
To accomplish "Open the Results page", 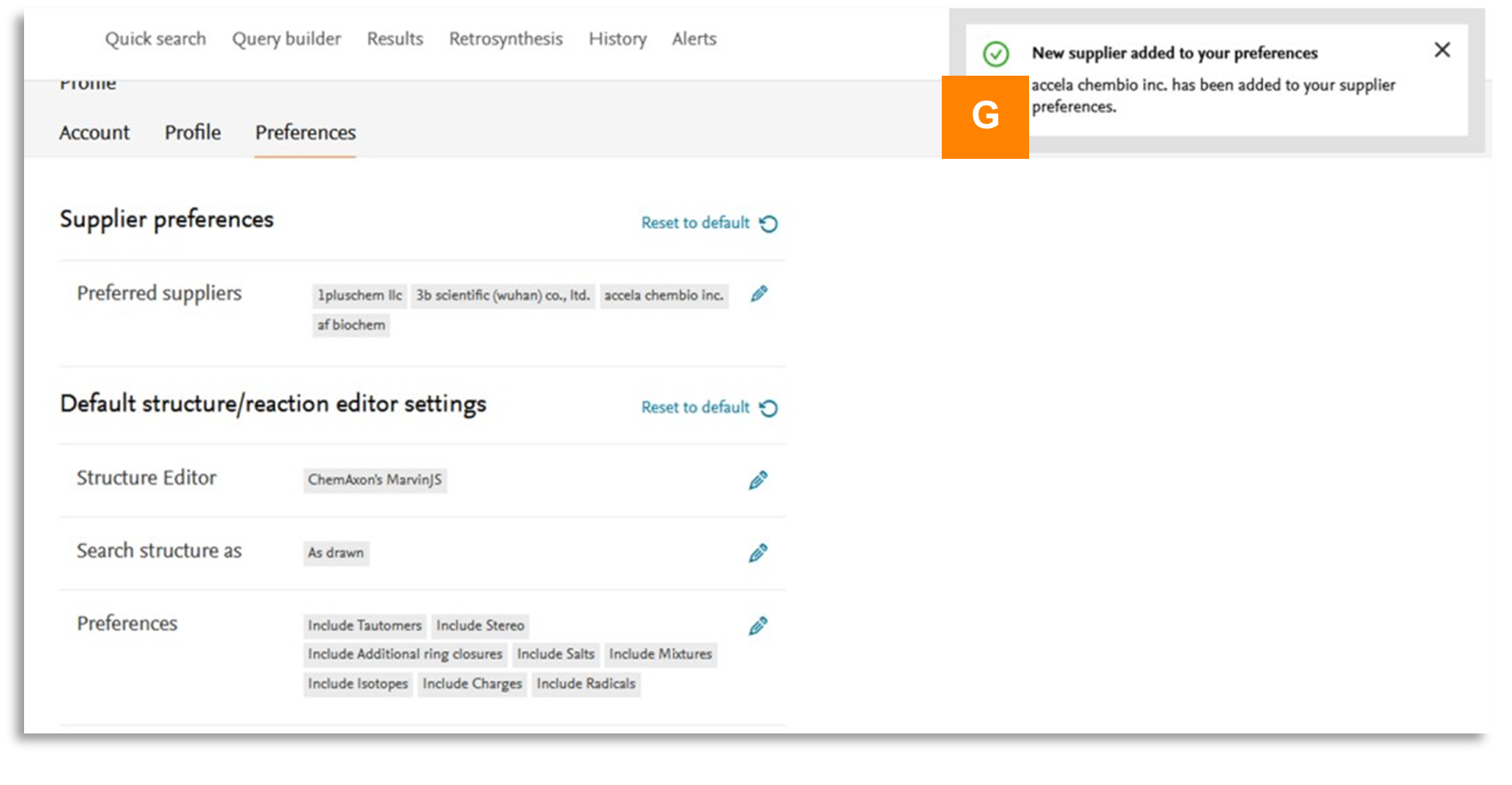I will tap(395, 39).
